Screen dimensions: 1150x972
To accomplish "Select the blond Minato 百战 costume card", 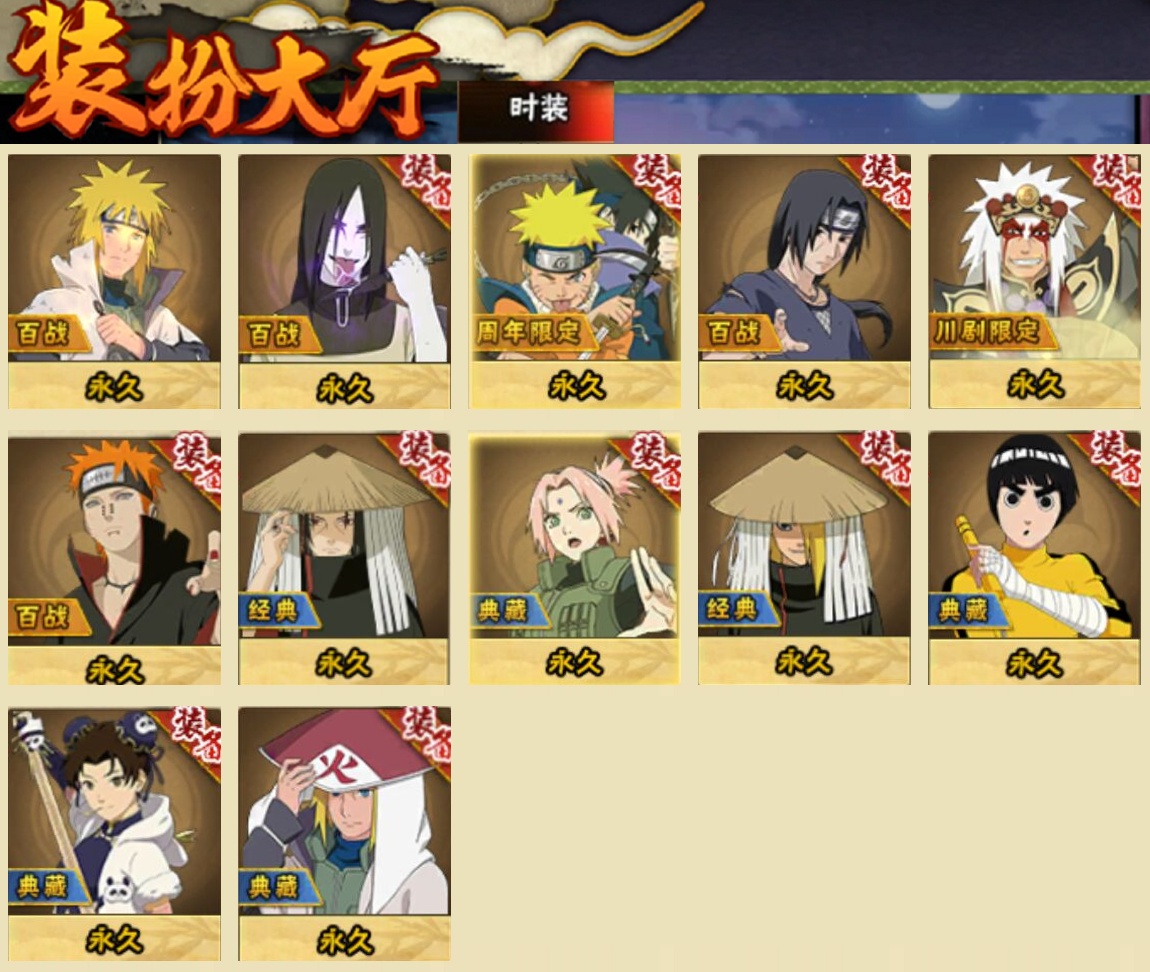I will (114, 281).
